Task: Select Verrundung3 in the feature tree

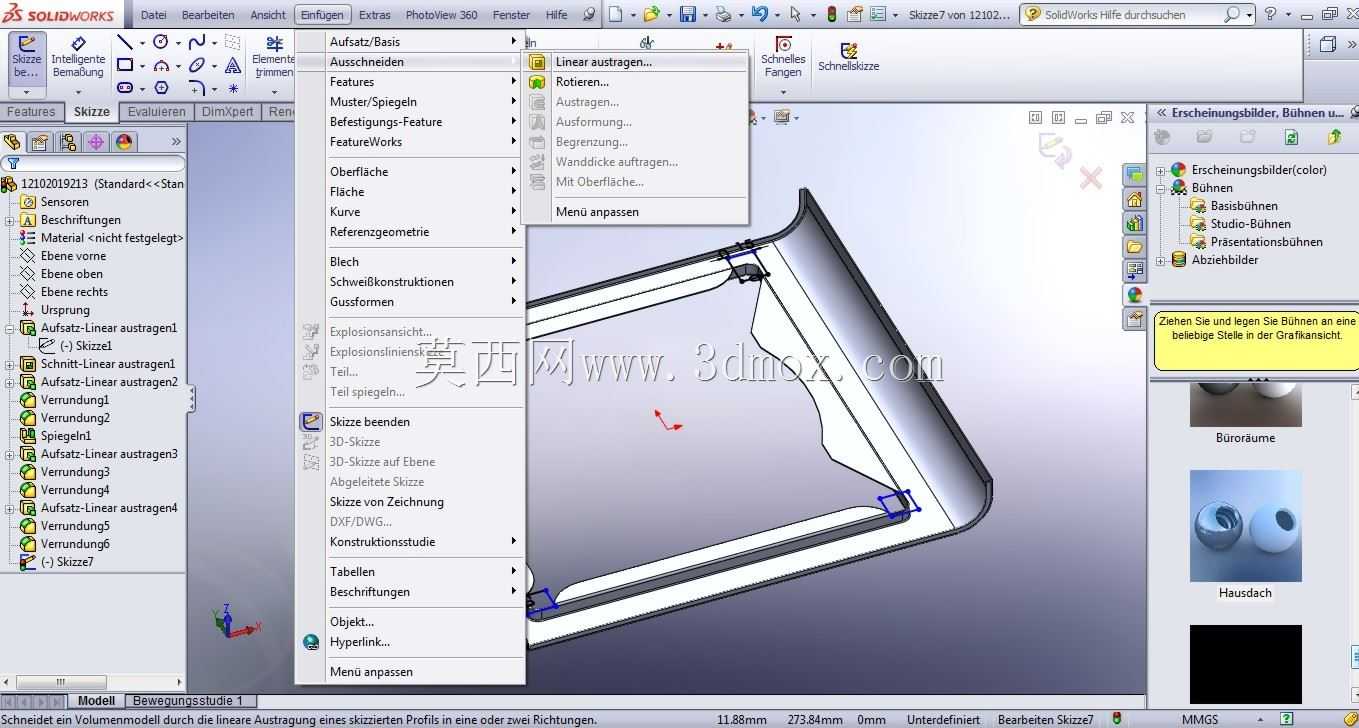Action: click(x=75, y=472)
